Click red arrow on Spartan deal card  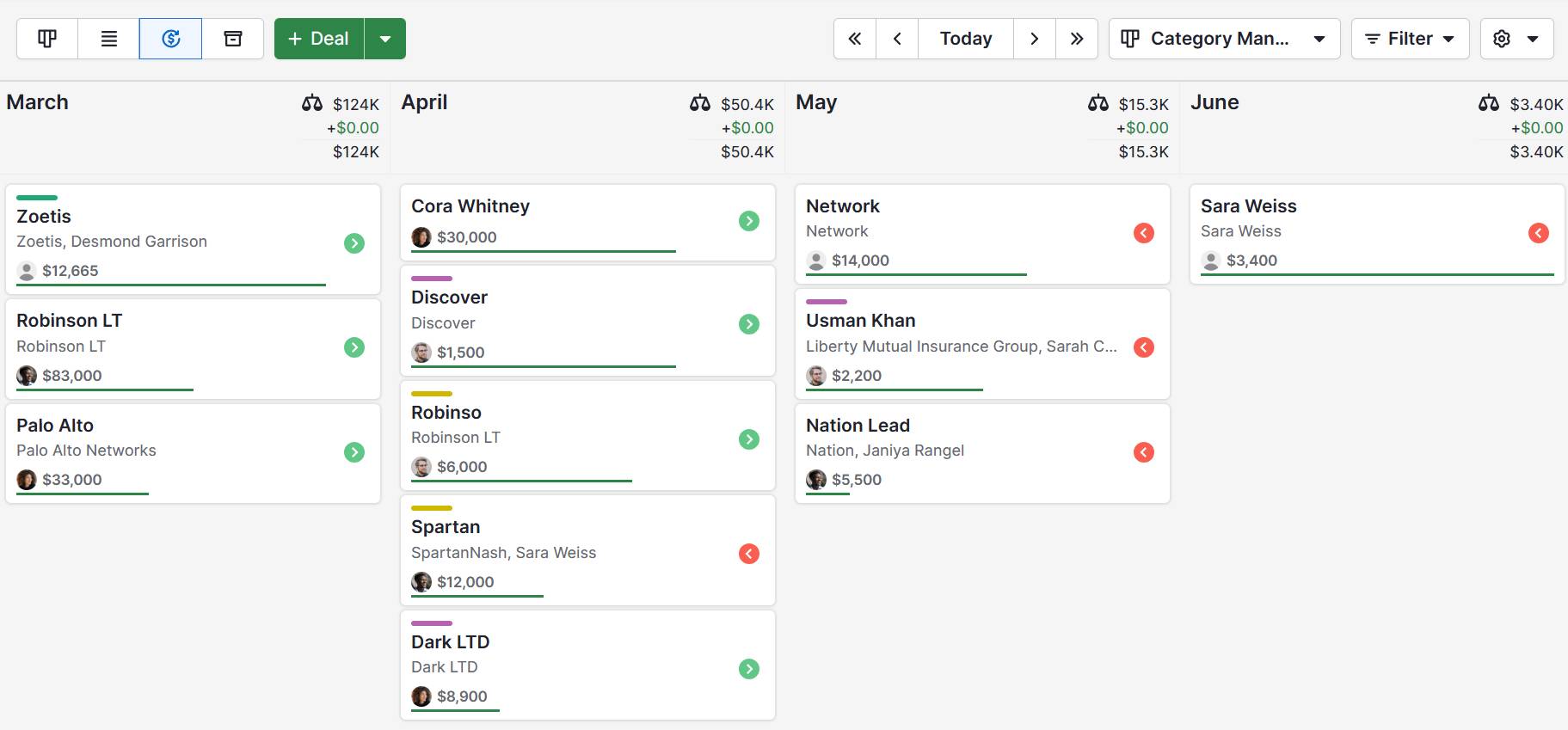(749, 554)
